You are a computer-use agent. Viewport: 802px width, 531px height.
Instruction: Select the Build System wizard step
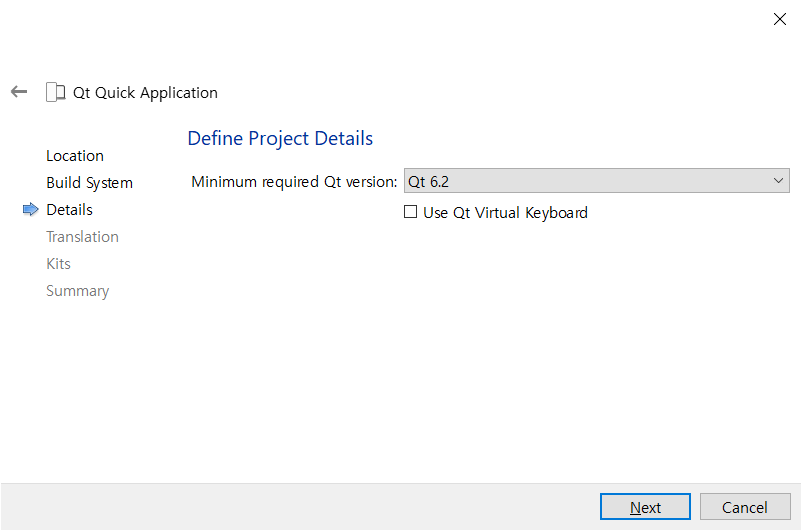[90, 183]
